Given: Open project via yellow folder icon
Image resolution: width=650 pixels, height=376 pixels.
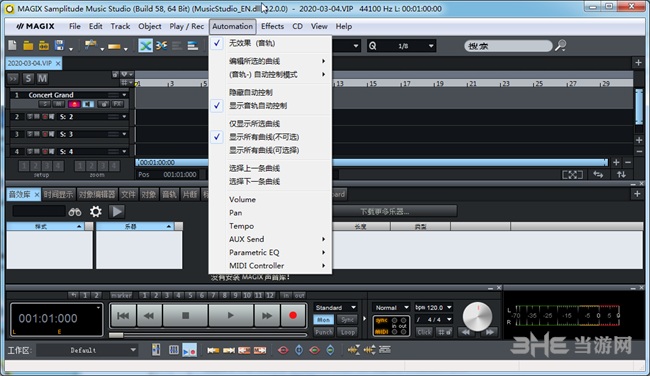Looking at the screenshot, I should point(28,46).
